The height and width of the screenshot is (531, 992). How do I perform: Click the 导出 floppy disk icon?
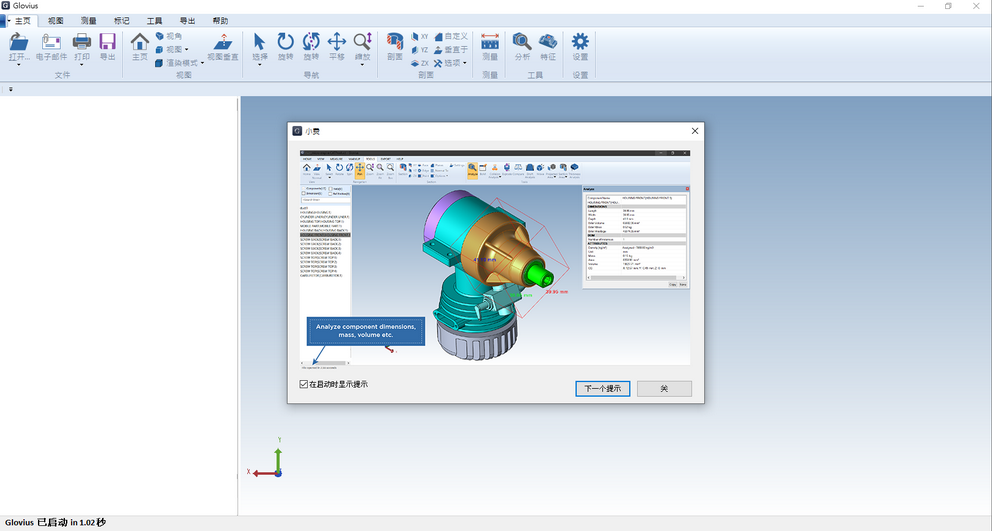tap(108, 42)
